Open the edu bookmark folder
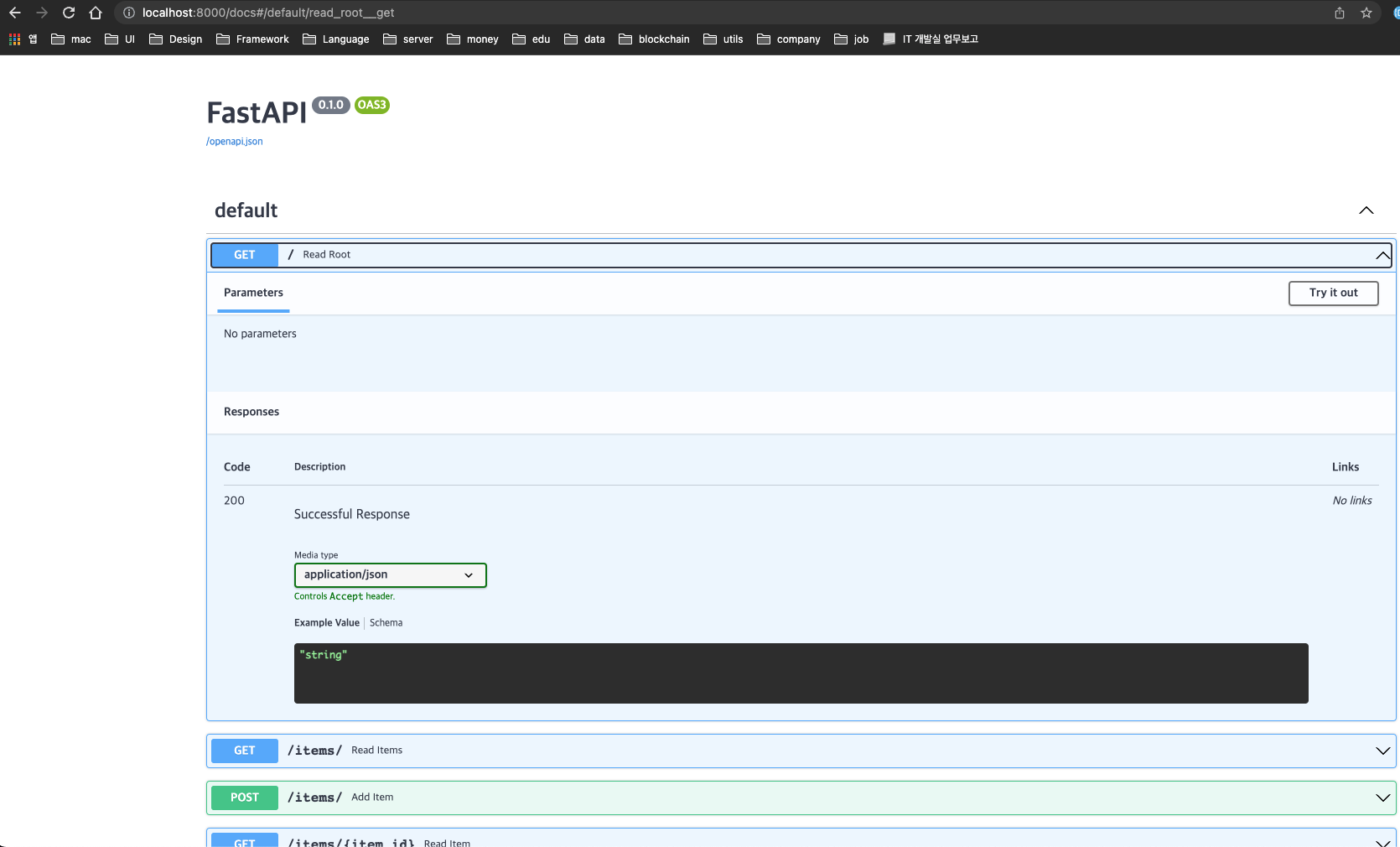Image resolution: width=1400 pixels, height=847 pixels. tap(531, 39)
